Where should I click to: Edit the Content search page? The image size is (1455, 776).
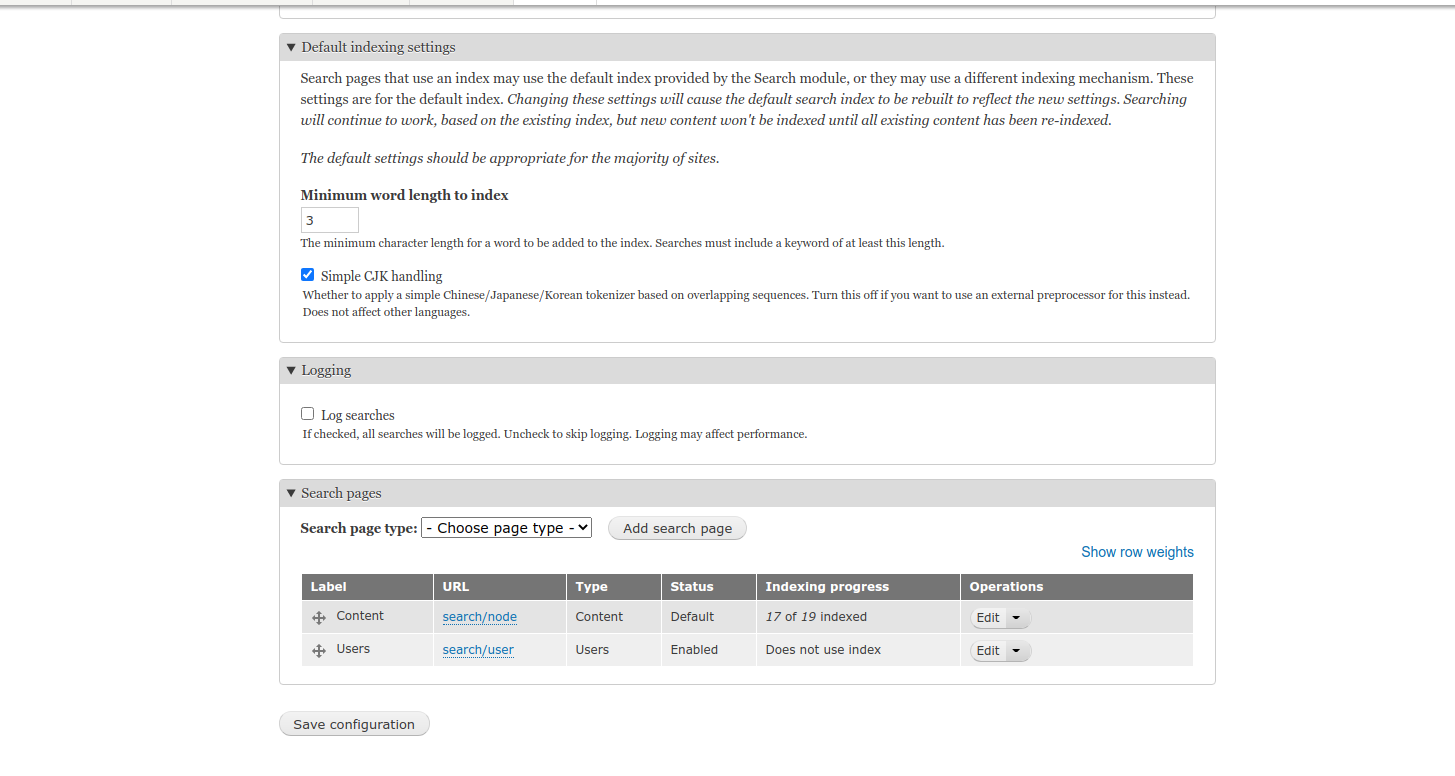(987, 617)
